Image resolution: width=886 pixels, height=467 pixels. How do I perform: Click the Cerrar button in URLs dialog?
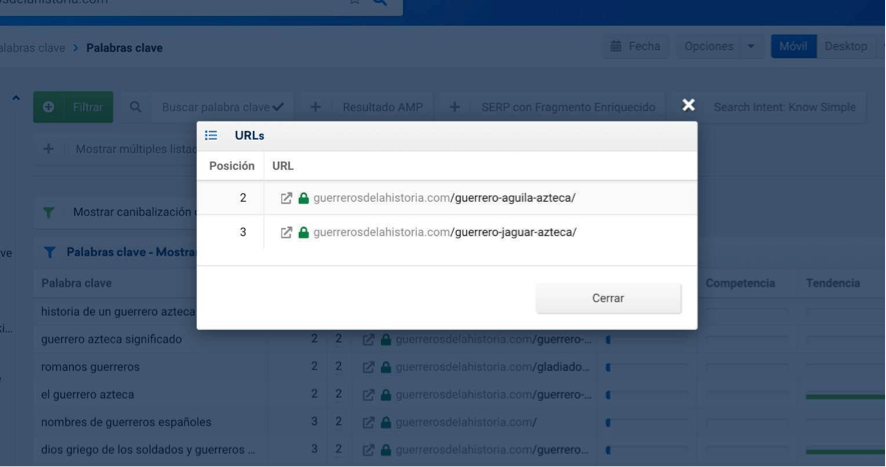608,298
